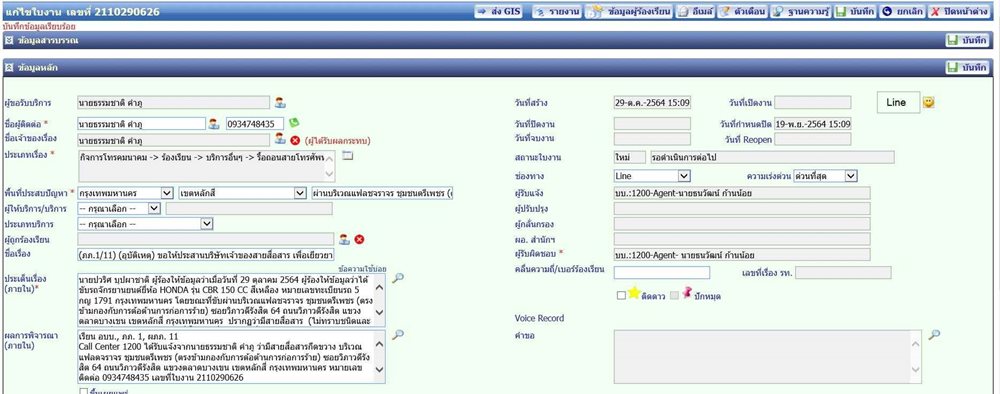Click magnifier icon beside ผลการพิจารณา textbox
Image resolution: width=1000 pixels, height=394 pixels.
coord(397,335)
